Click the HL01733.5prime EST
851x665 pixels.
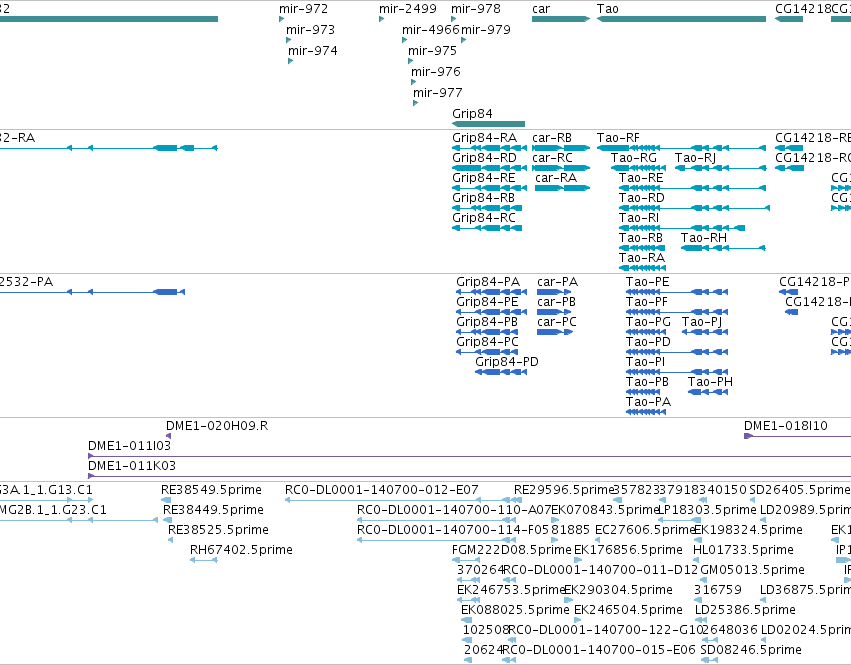698,560
